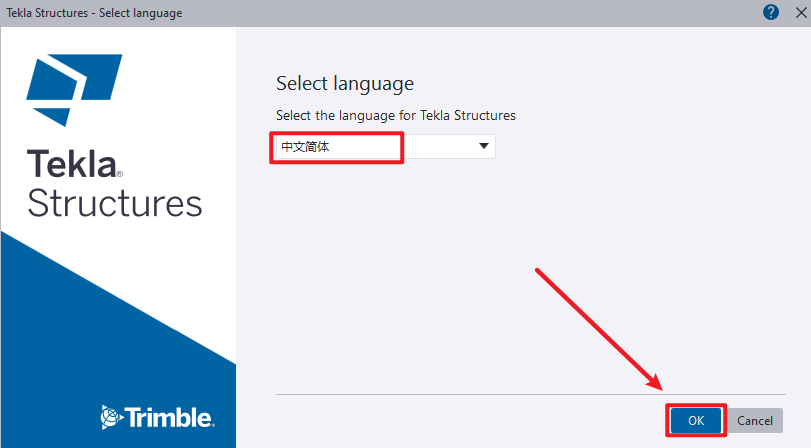Click the title bar text 'Tekla Structures - Select language'
This screenshot has width=811, height=448.
click(94, 13)
